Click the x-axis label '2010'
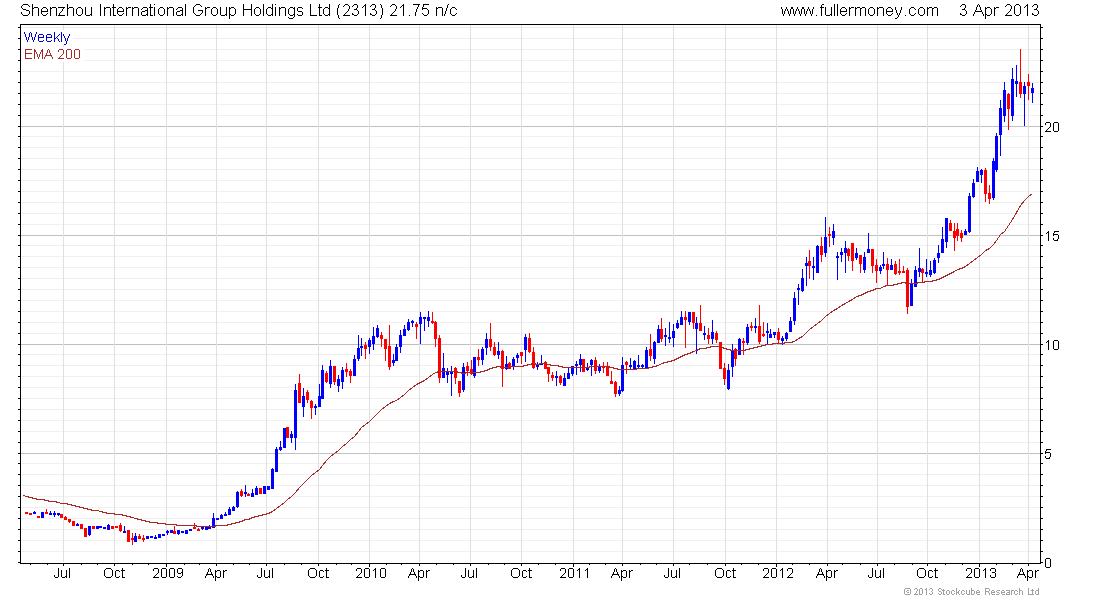The image size is (1100, 600). [x=370, y=573]
